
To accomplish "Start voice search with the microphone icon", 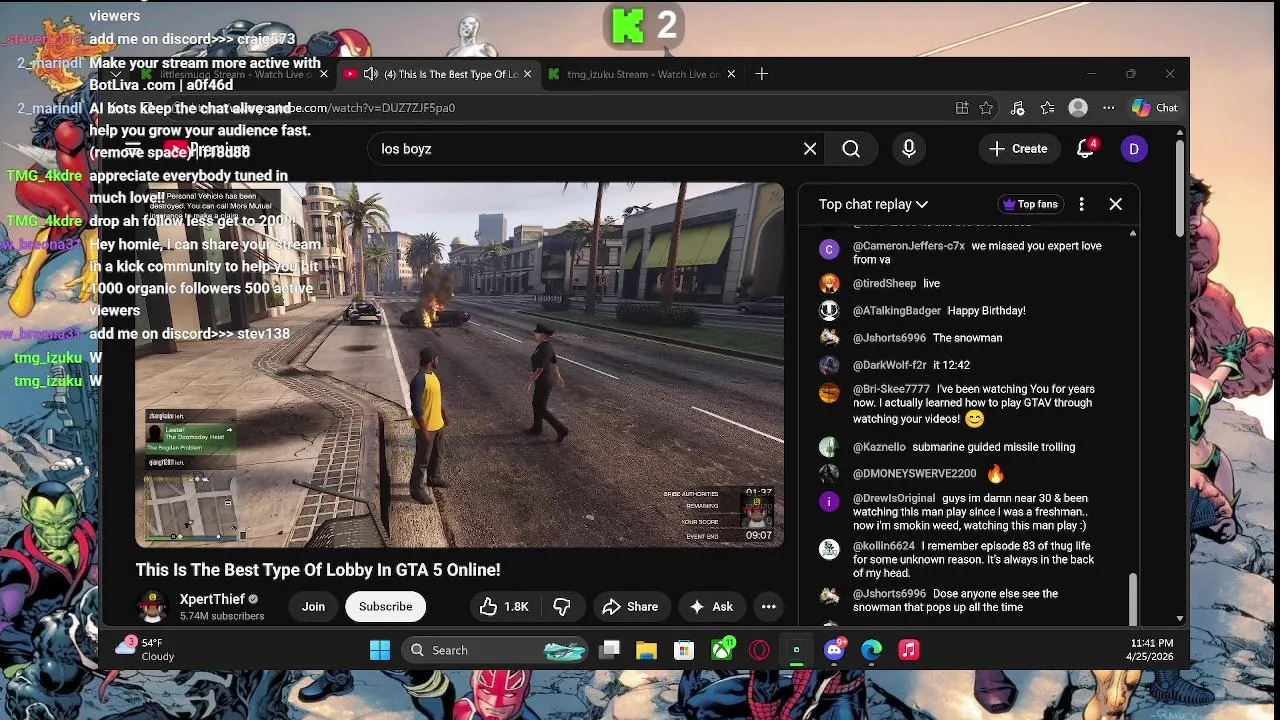I will tap(909, 149).
